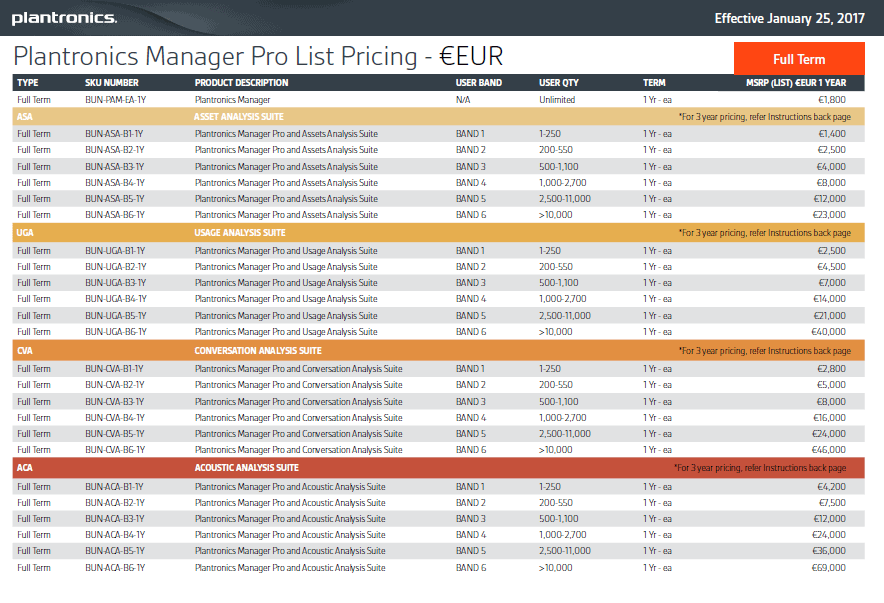
Task: Click the 3 year pricing note in the CVA row
Action: click(764, 351)
